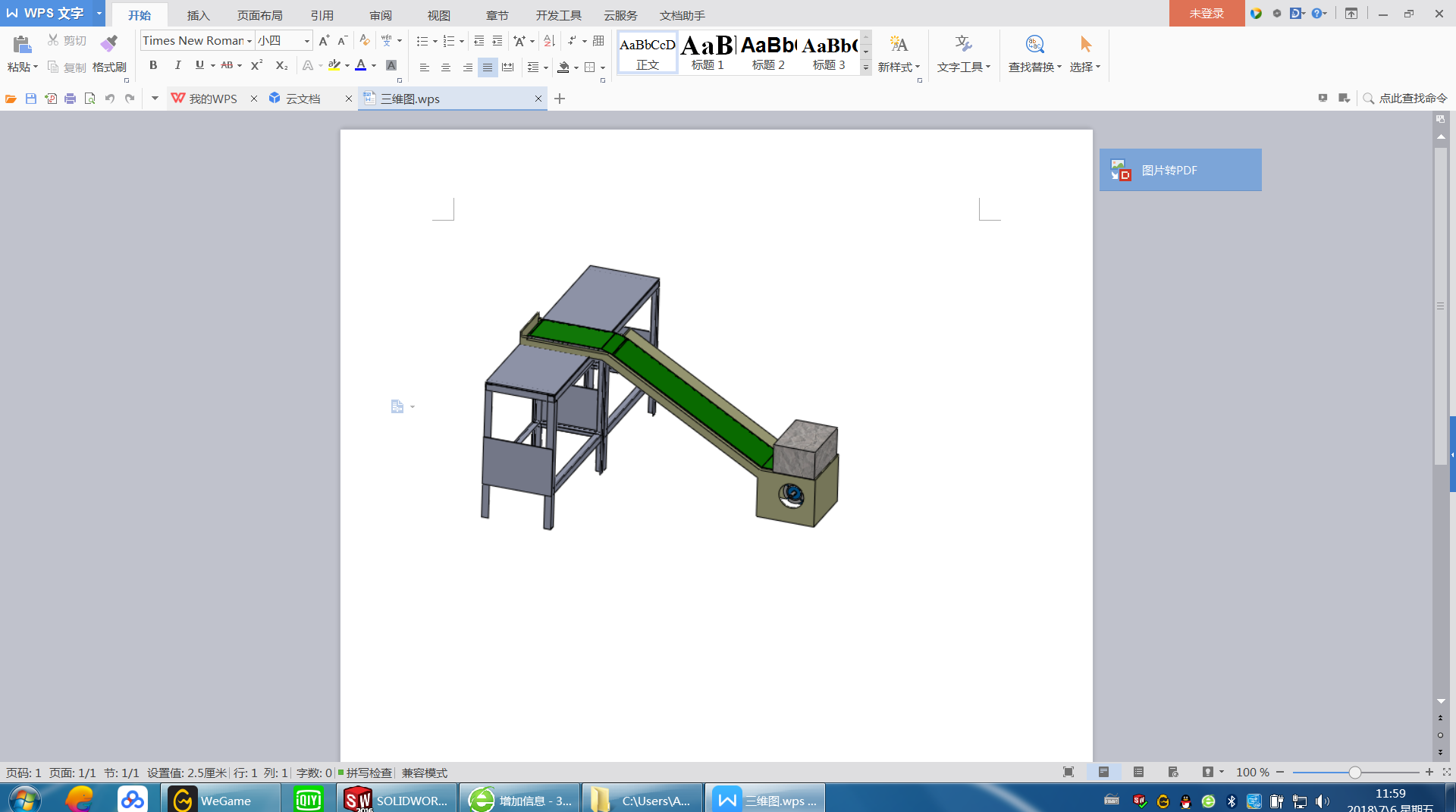Click the Print icon in quick access toolbar
Viewport: 1456px width, 812px height.
click(70, 99)
